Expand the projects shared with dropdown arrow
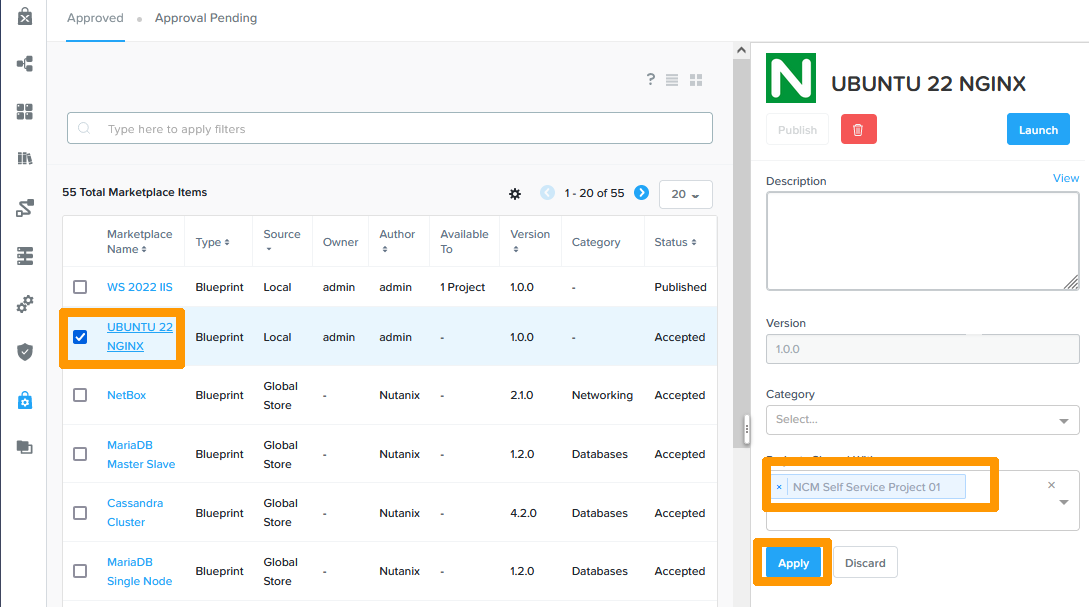 click(x=1063, y=502)
